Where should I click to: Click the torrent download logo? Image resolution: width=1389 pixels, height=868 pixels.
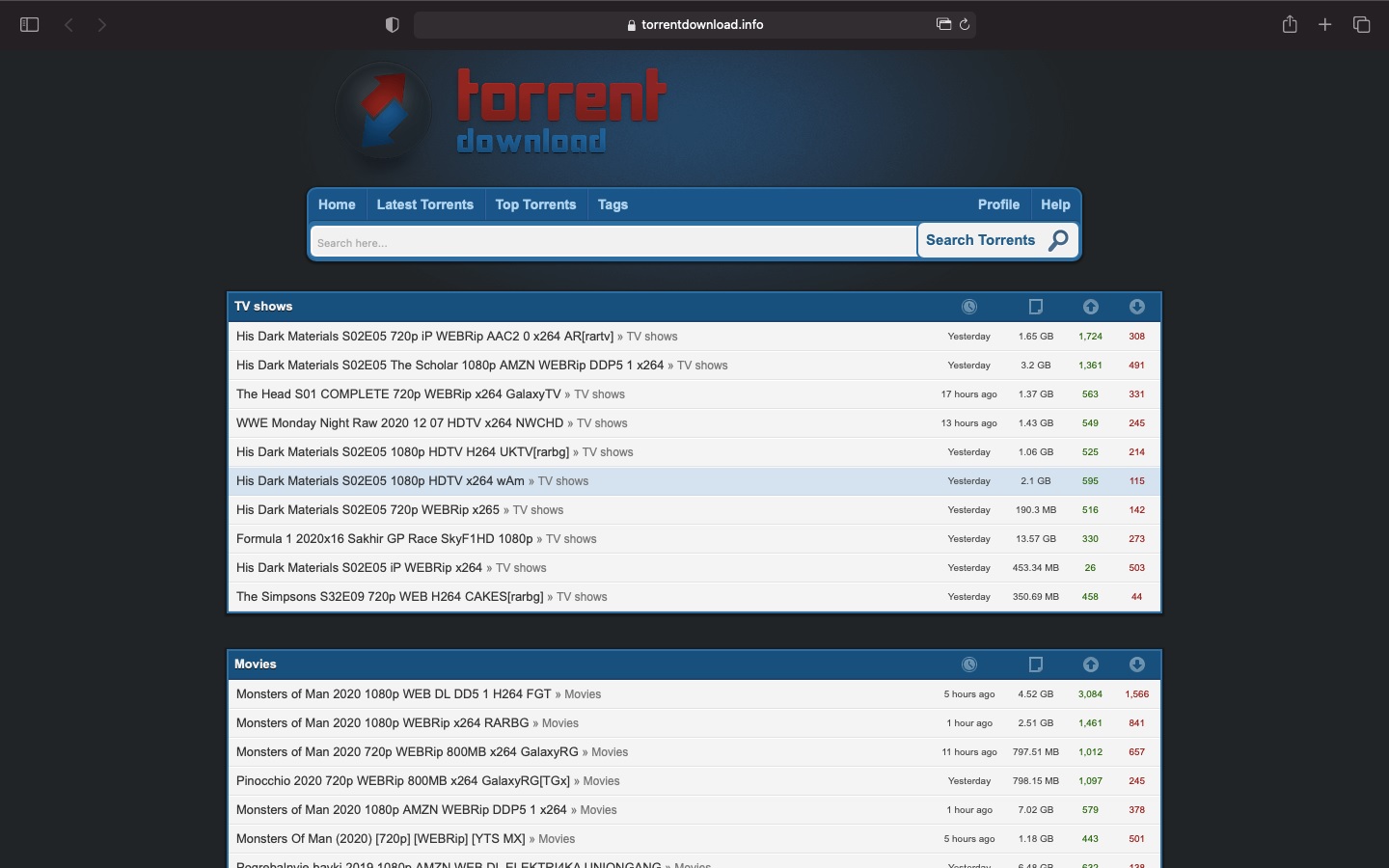pos(502,114)
